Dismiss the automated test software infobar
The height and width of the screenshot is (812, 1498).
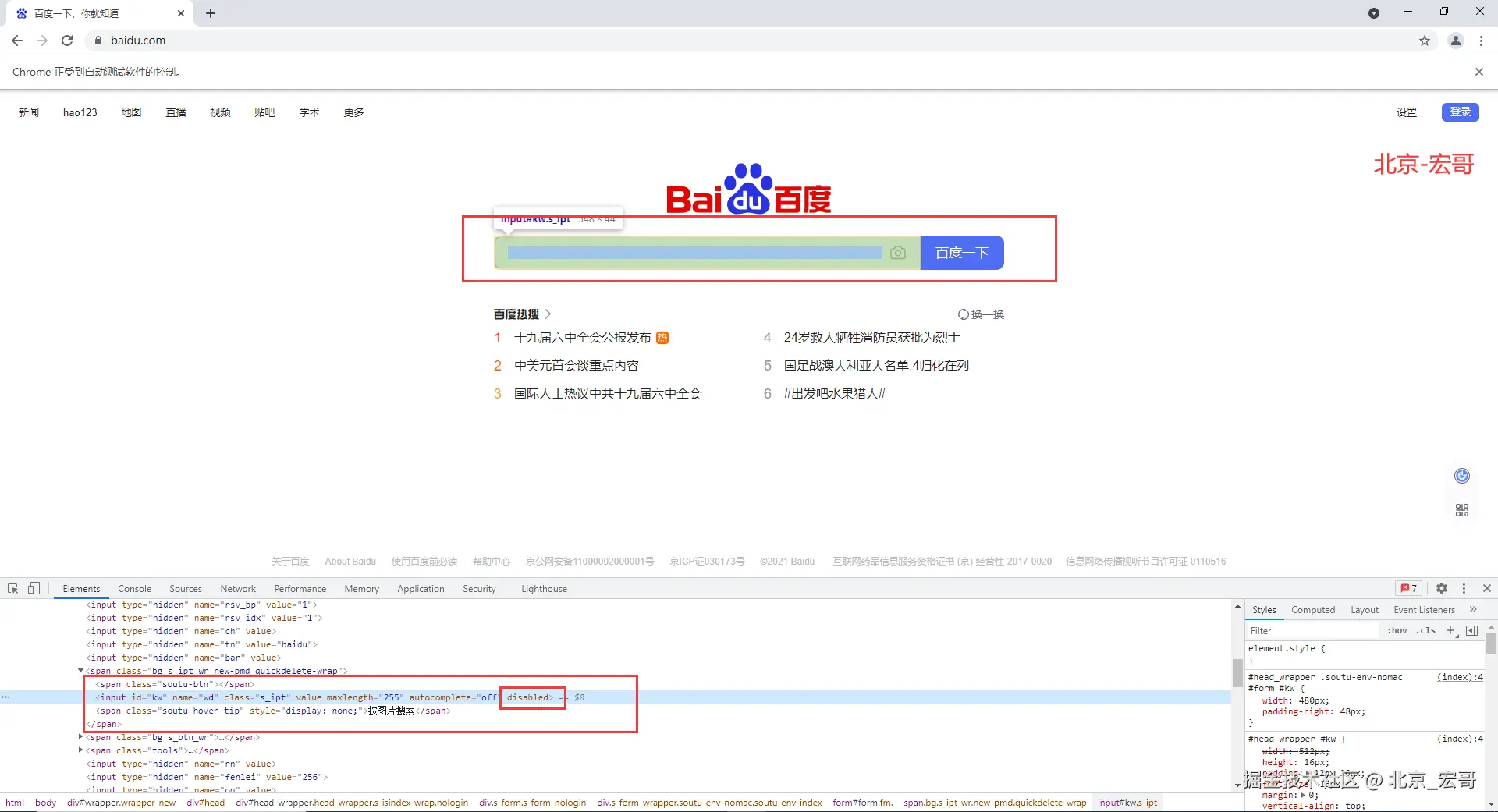1479,72
